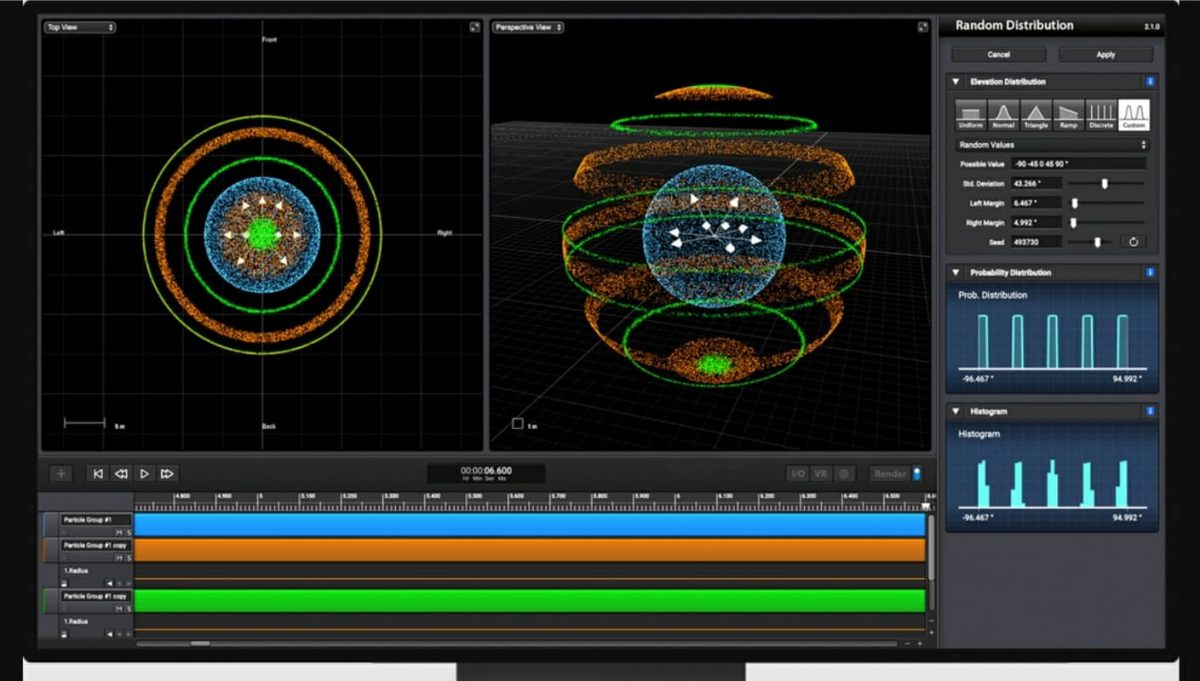Image resolution: width=1200 pixels, height=681 pixels.
Task: Regenerate the Seed with the refresh icon
Action: (1134, 240)
